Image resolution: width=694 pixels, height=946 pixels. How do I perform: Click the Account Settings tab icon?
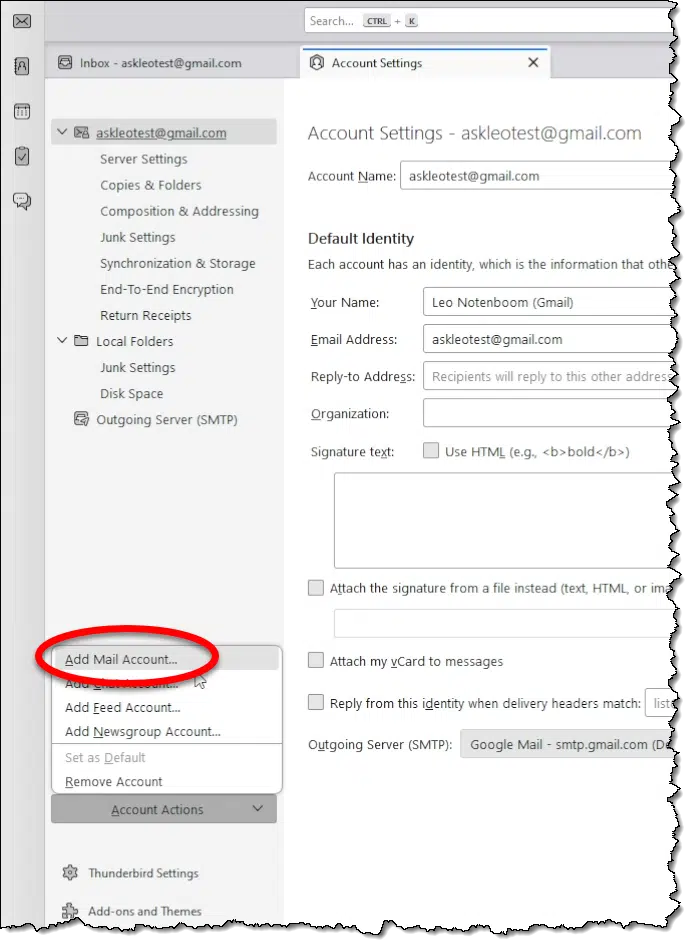317,62
